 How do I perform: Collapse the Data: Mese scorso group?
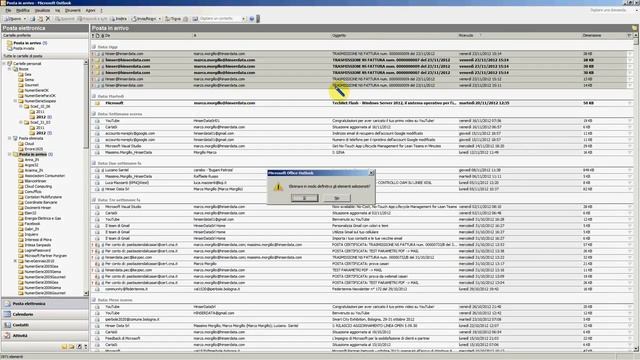94,300
